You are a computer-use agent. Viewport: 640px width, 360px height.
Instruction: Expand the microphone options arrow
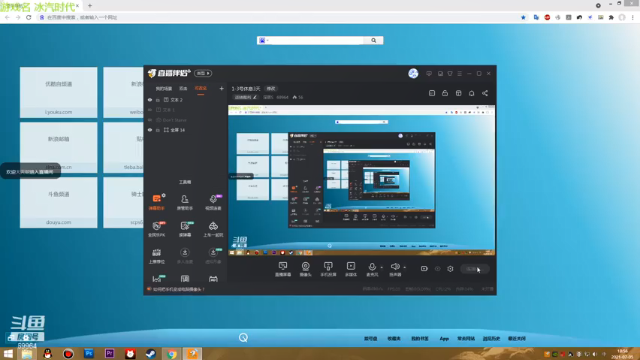point(382,267)
